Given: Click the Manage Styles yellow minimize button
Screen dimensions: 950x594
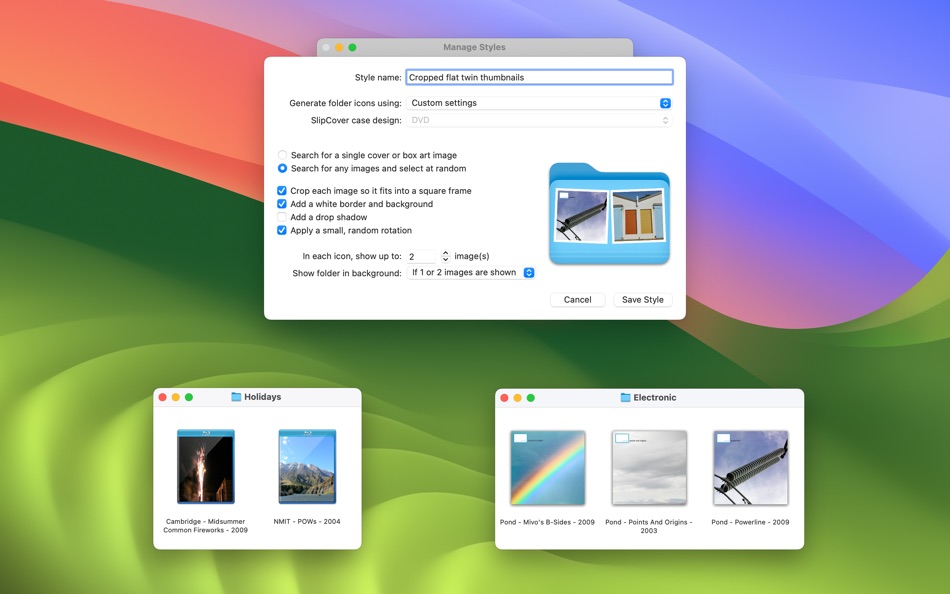Looking at the screenshot, I should coord(339,47).
